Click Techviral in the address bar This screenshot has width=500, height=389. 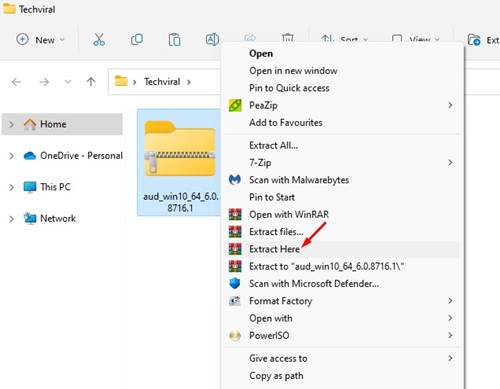162,82
